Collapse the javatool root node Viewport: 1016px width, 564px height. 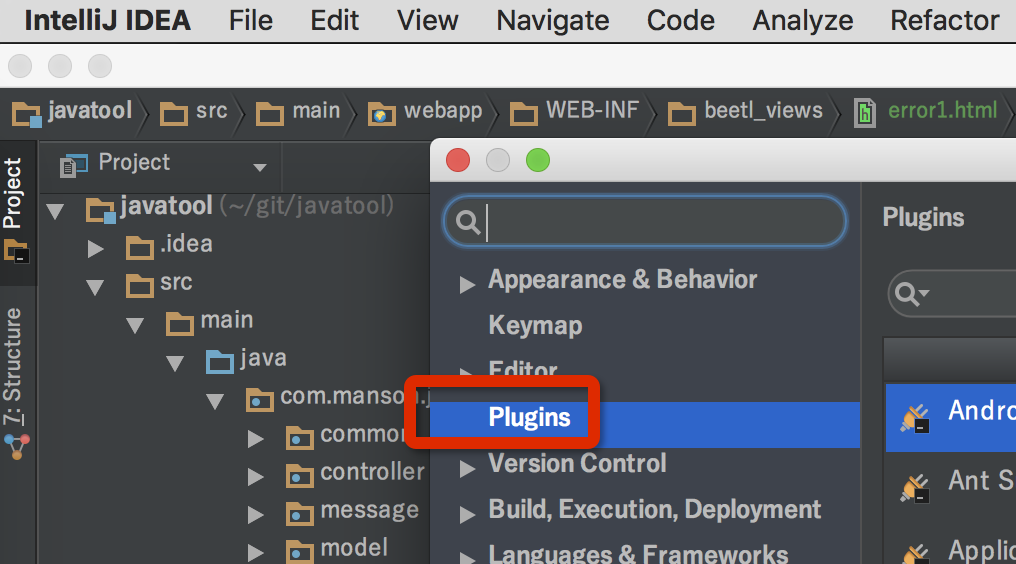[56, 211]
